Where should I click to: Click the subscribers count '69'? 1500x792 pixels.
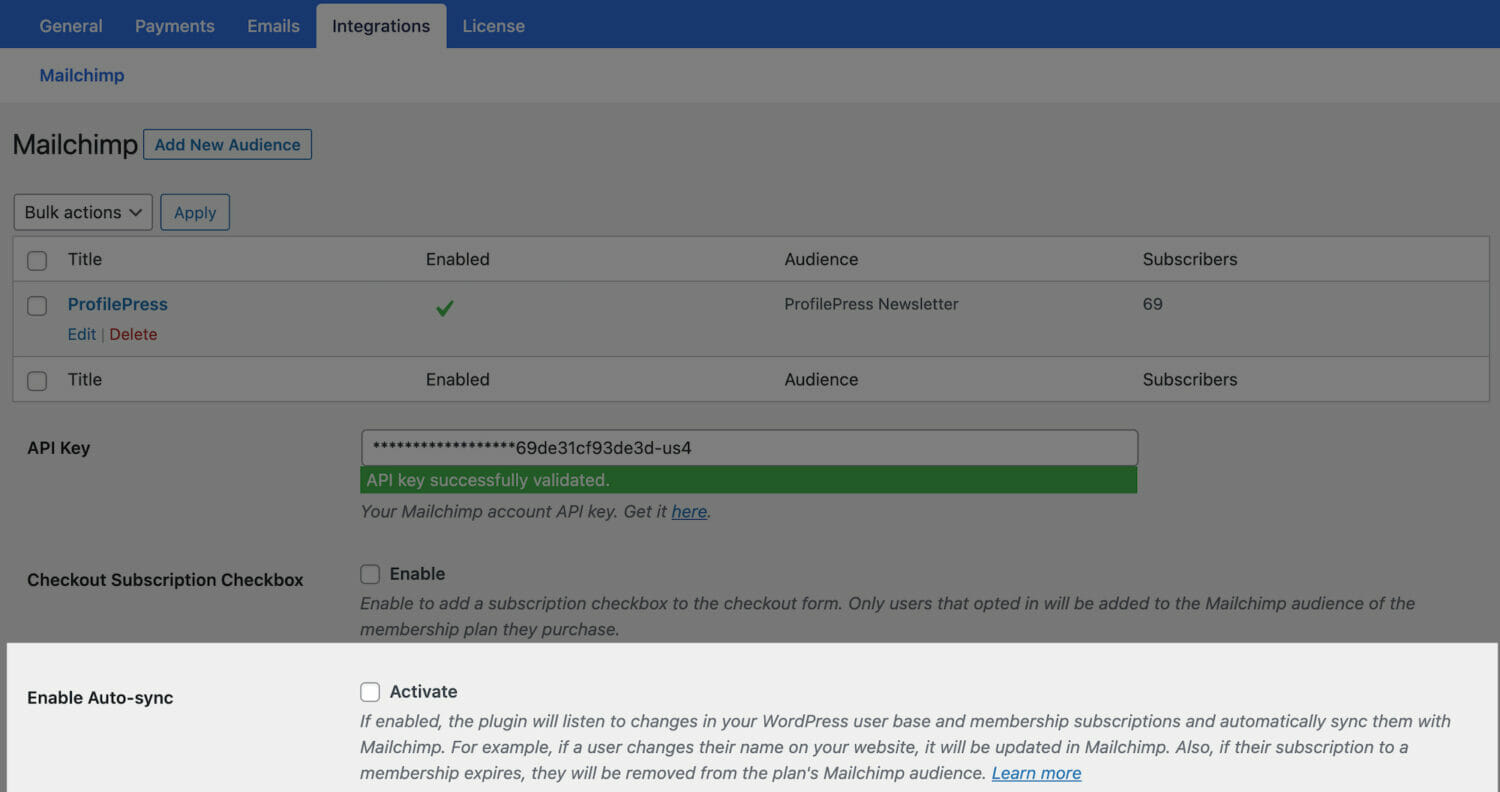point(1153,304)
